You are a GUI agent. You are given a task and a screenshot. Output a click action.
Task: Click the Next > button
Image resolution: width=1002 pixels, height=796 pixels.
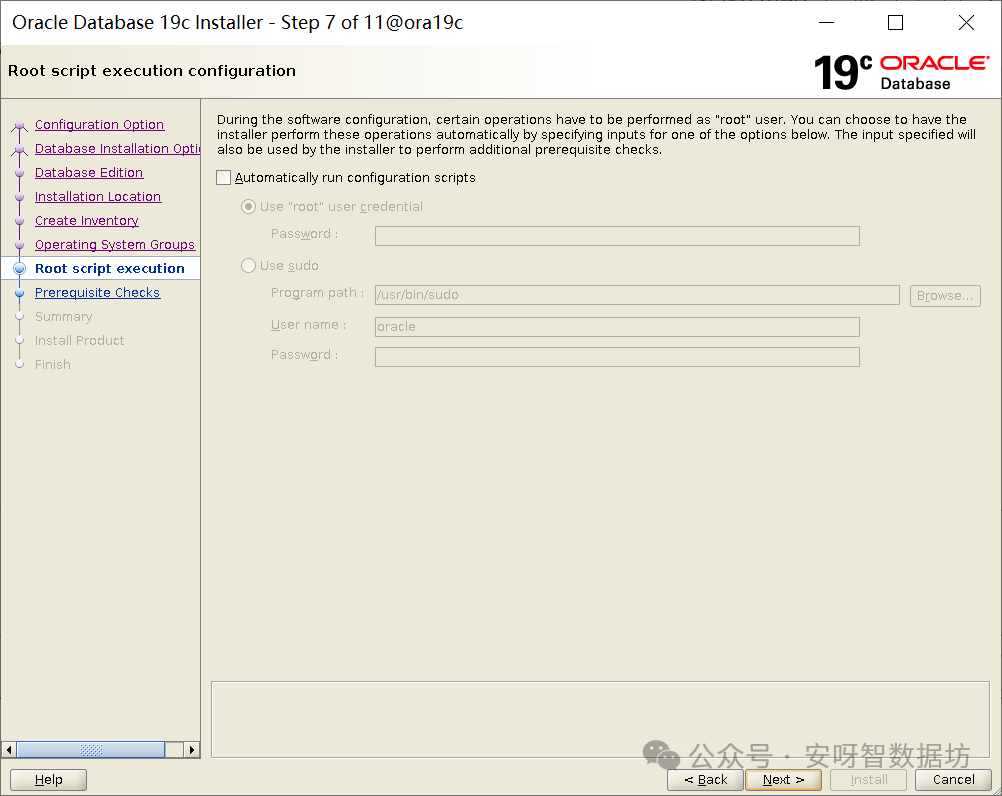(x=783, y=779)
